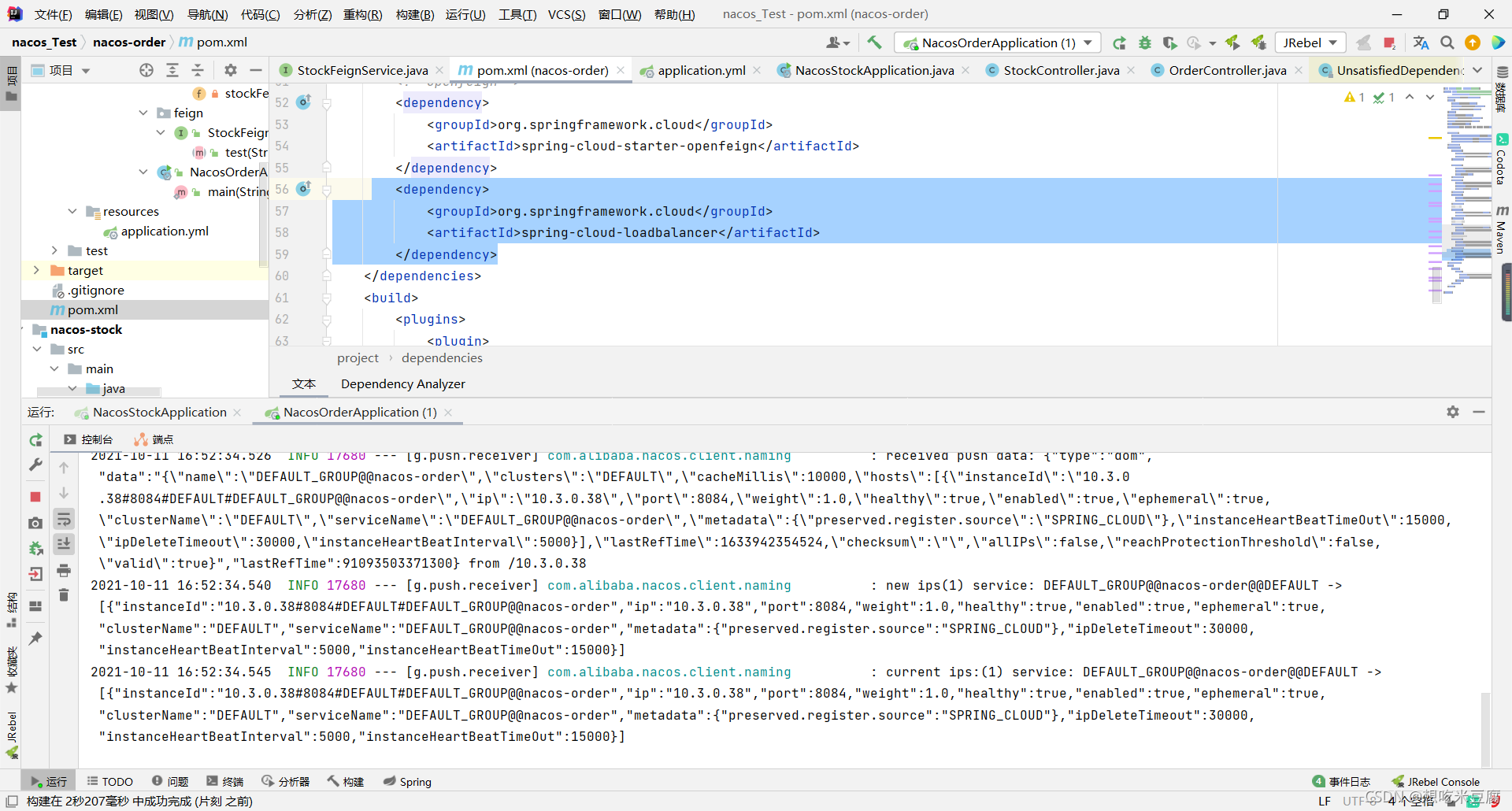The image size is (1512, 811).
Task: Collapse the resources folder
Action: [x=72, y=211]
